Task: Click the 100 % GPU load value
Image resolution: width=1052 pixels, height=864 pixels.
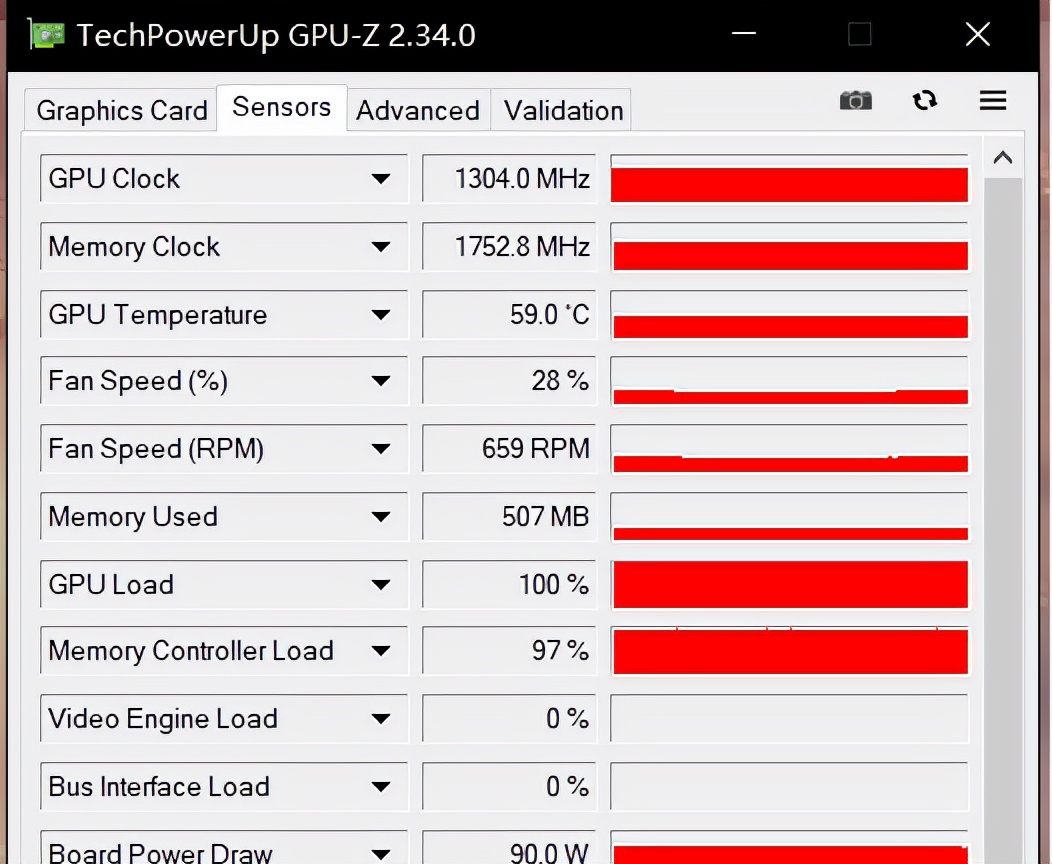Action: [509, 584]
